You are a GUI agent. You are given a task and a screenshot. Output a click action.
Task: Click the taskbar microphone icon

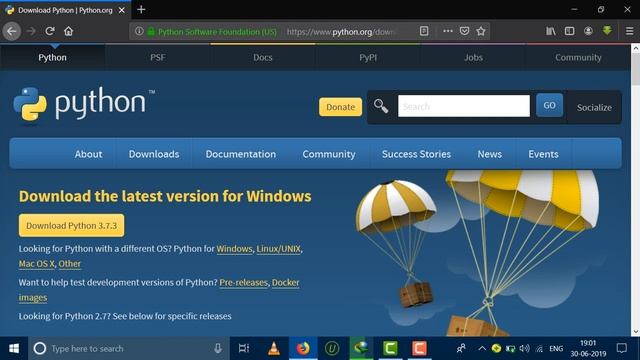[218, 348]
